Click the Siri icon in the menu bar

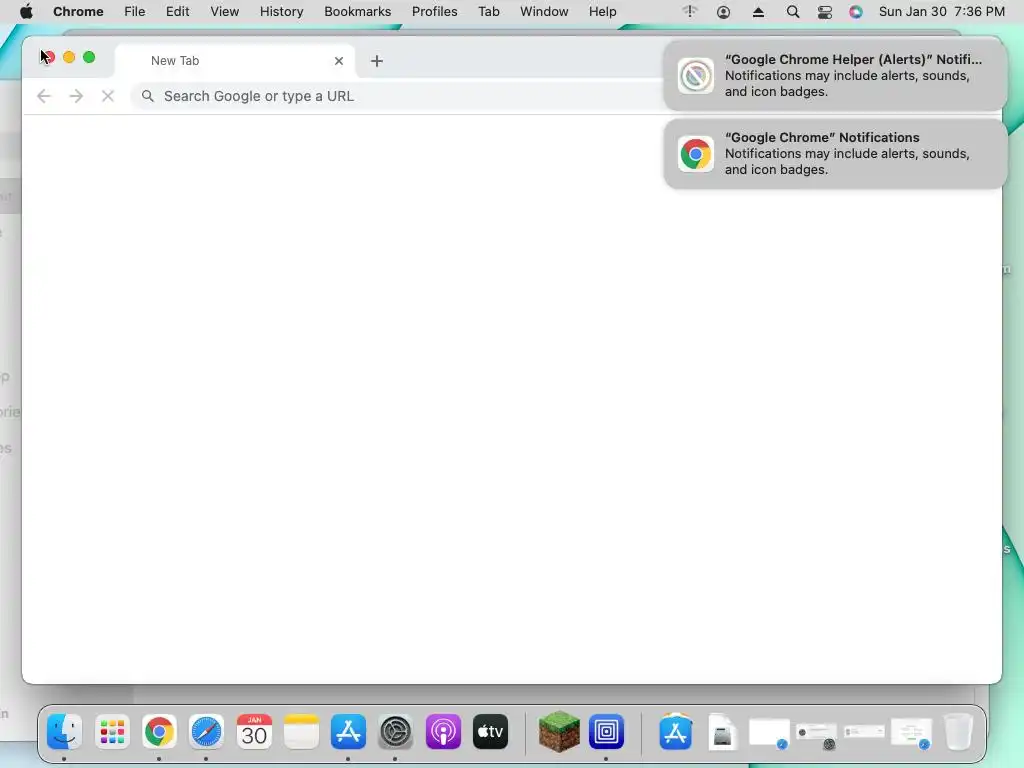pyautogui.click(x=856, y=12)
